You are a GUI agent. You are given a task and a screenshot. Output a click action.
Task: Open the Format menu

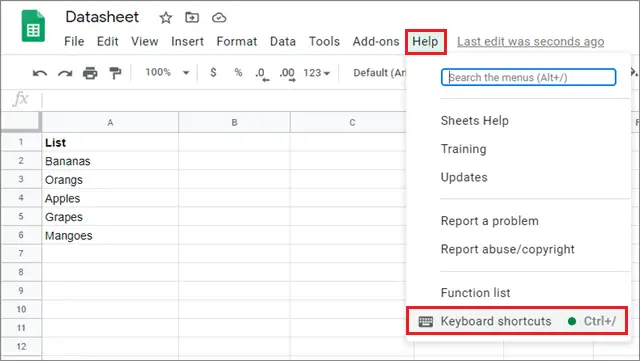237,41
